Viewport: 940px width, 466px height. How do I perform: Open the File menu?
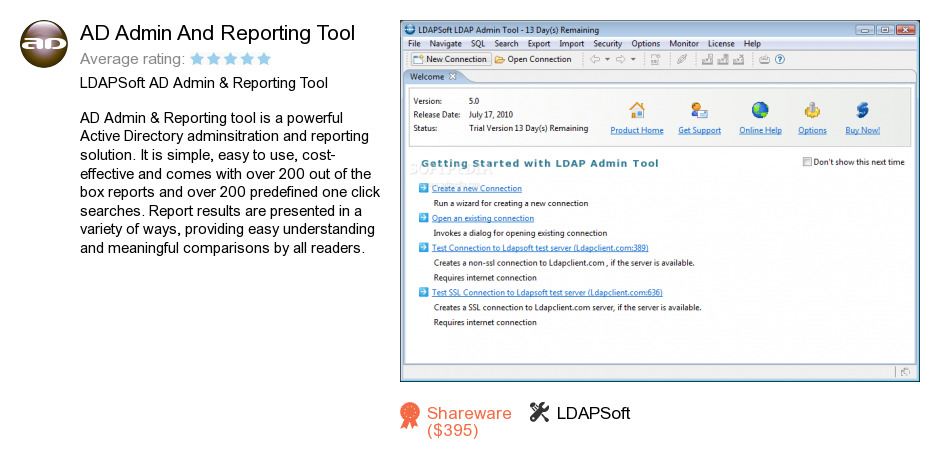tap(414, 44)
